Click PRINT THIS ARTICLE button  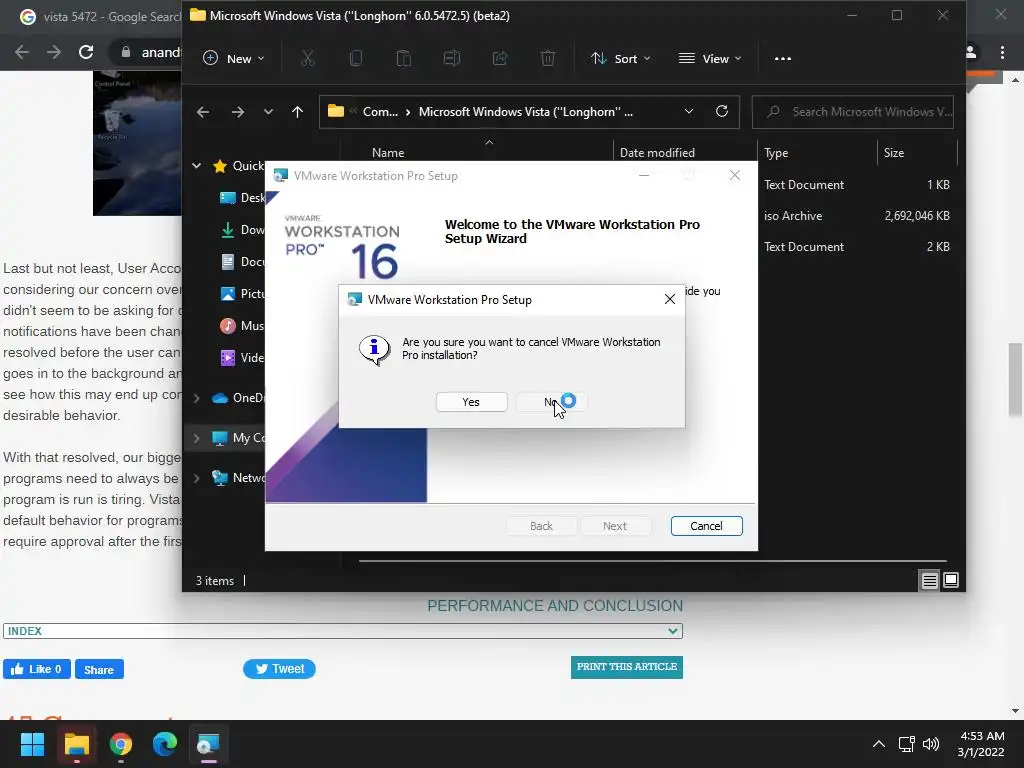626,667
